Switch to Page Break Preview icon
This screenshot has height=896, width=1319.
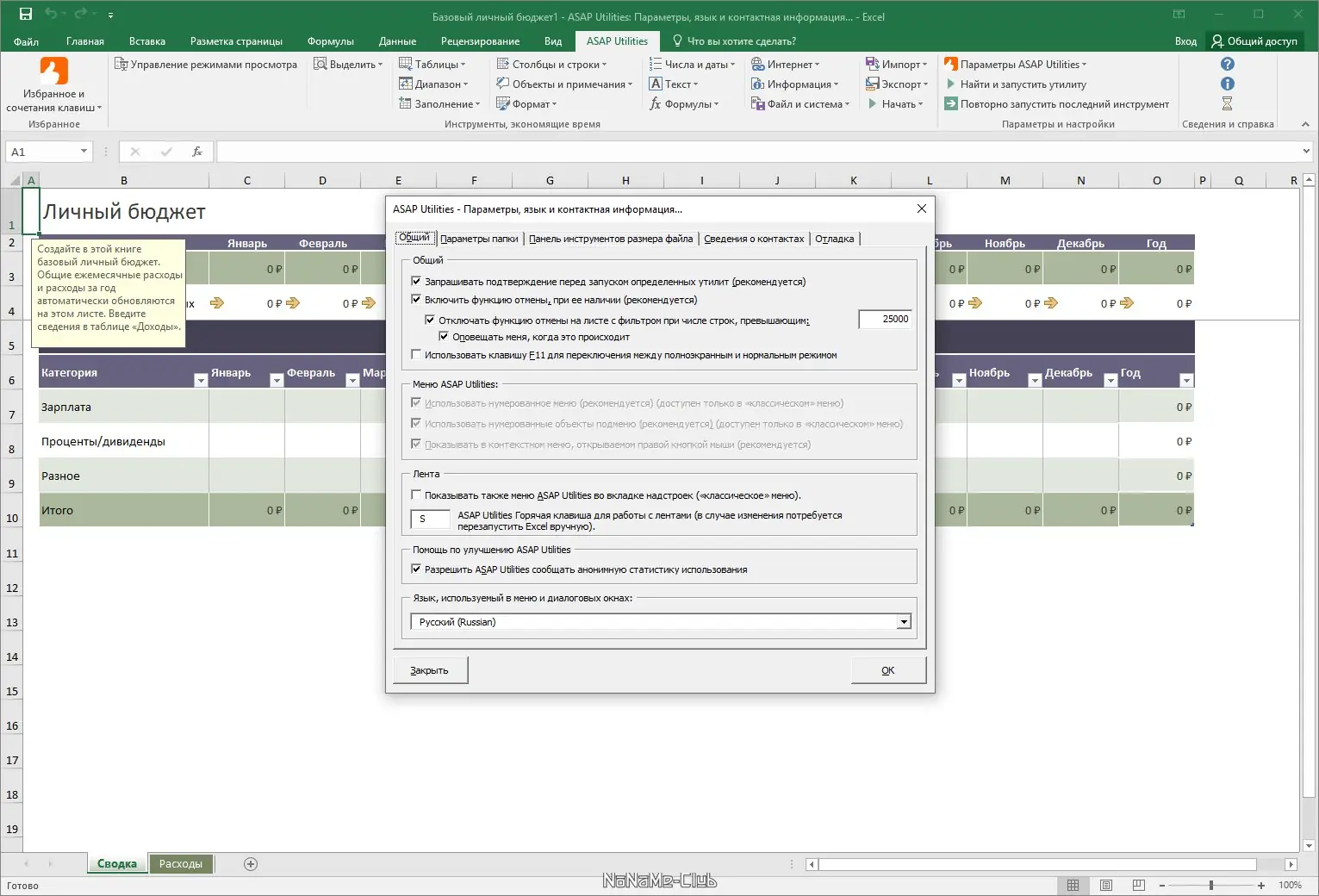click(1139, 886)
